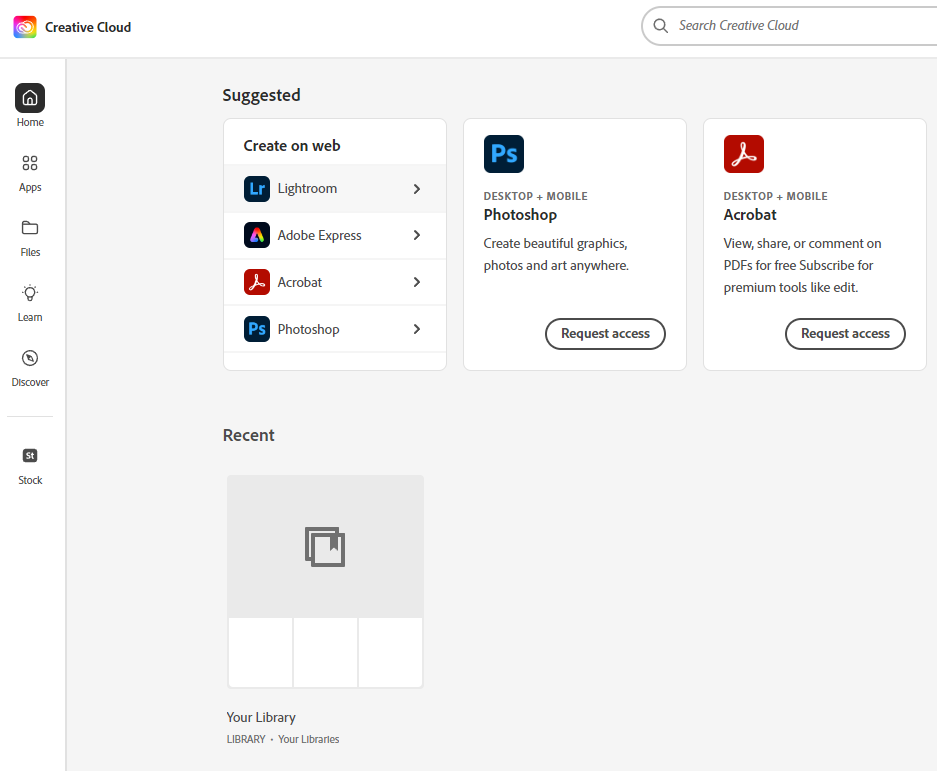The width and height of the screenshot is (937, 771).
Task: Select Lightroom in Create on web list
Action: pyautogui.click(x=307, y=189)
